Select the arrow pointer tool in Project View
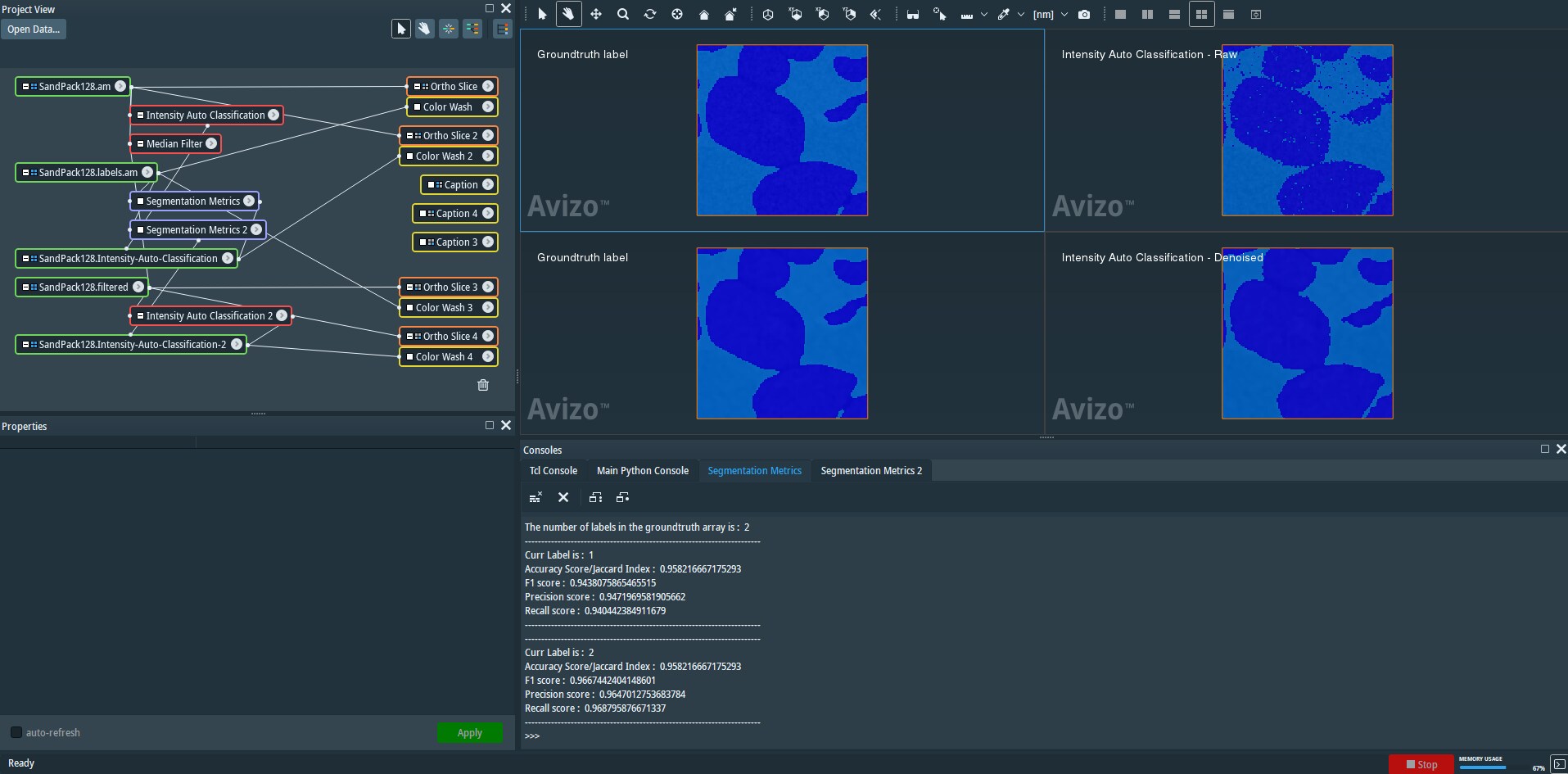 coord(401,28)
